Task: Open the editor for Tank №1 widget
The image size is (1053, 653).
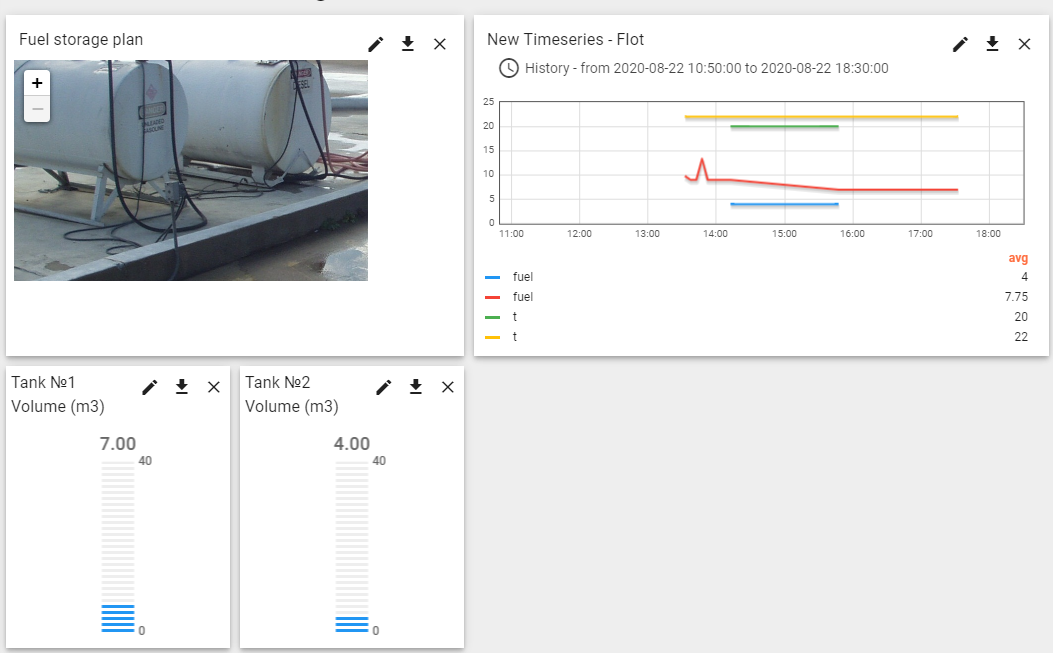Action: click(x=149, y=387)
